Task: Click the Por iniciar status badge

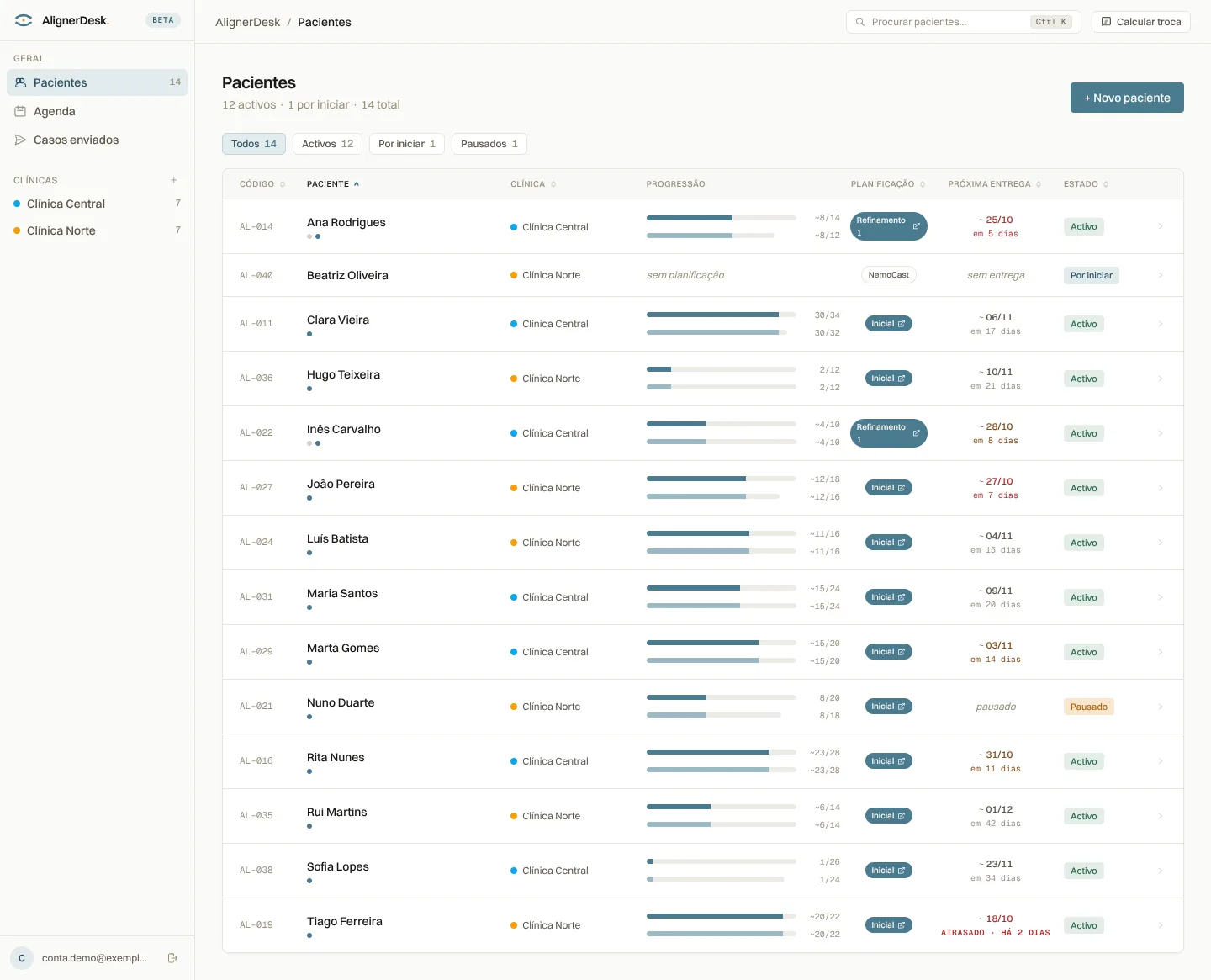Action: point(1092,275)
